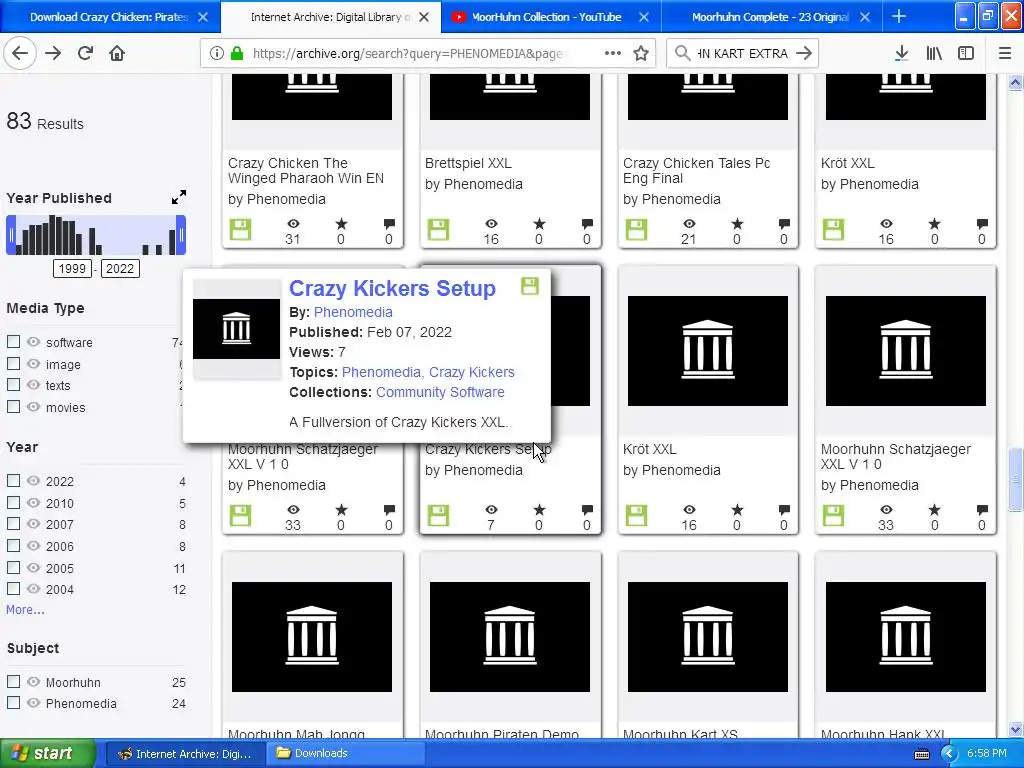Open the Community Software collection link
Image resolution: width=1024 pixels, height=768 pixels.
pyautogui.click(x=440, y=392)
